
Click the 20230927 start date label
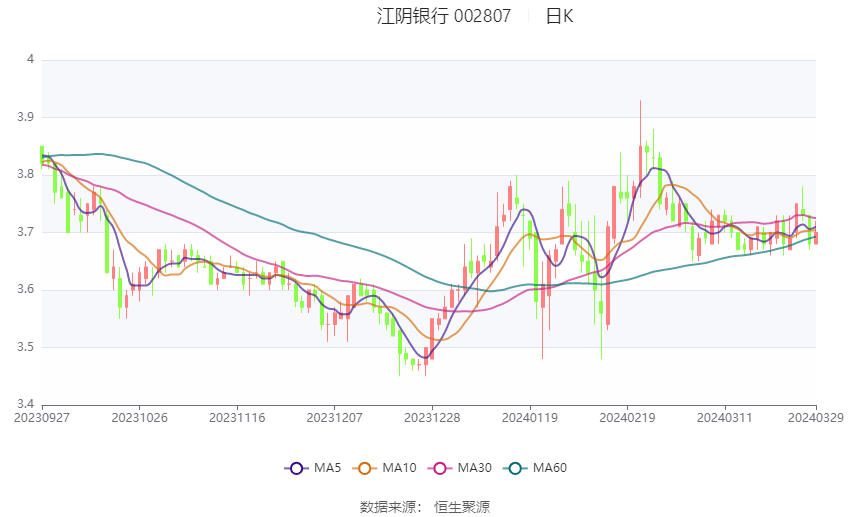tap(42, 418)
